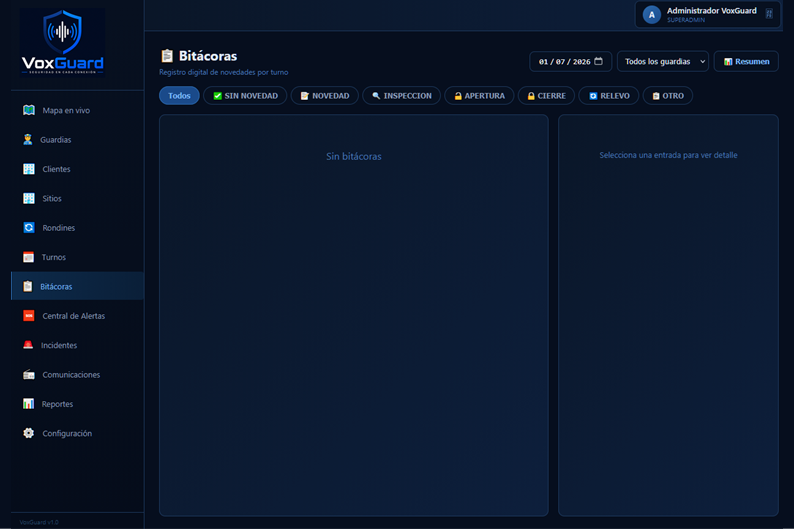Go to Guardias page
Viewport: 794px width, 529px height.
pos(77,139)
